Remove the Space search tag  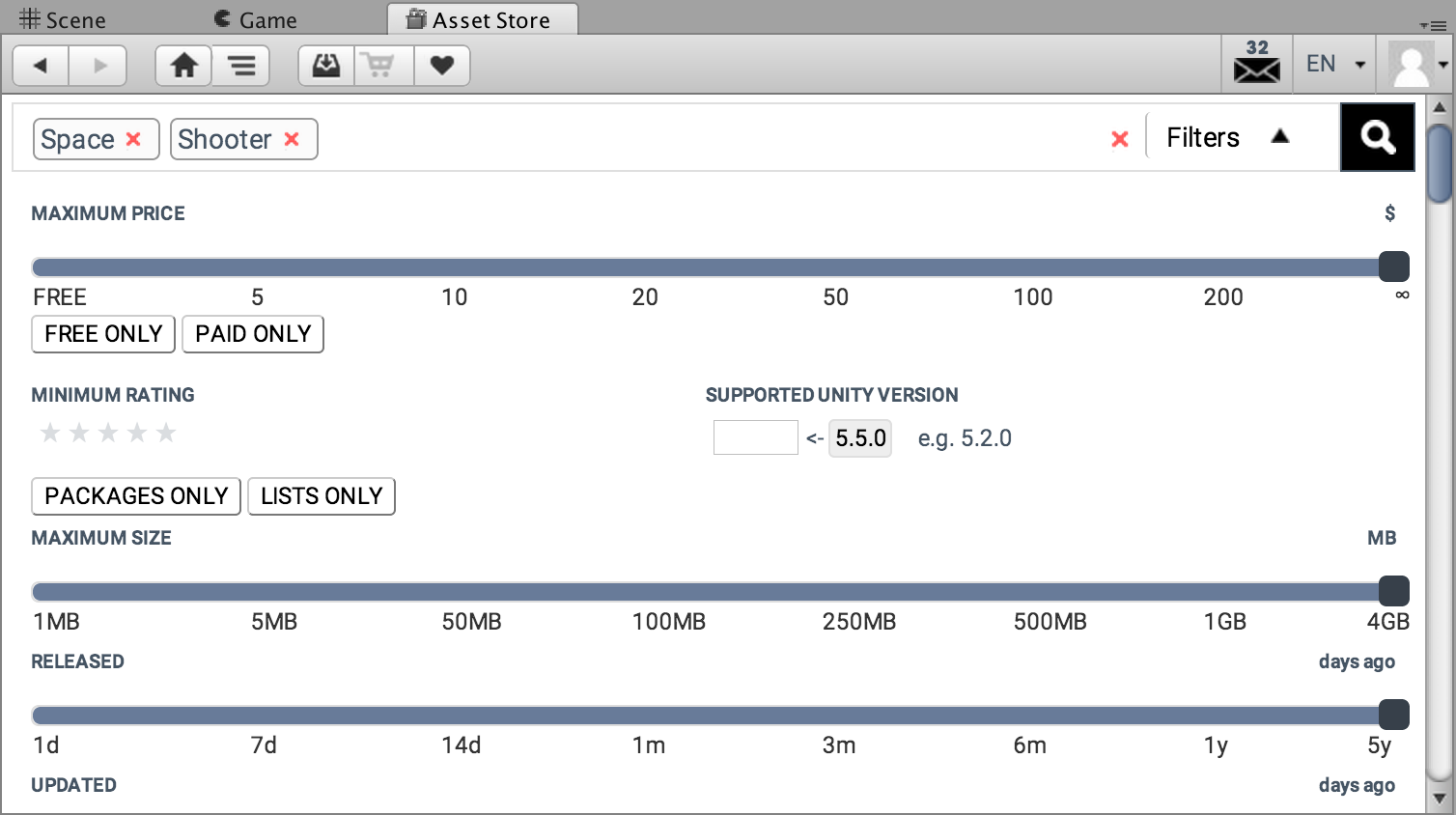tap(133, 139)
